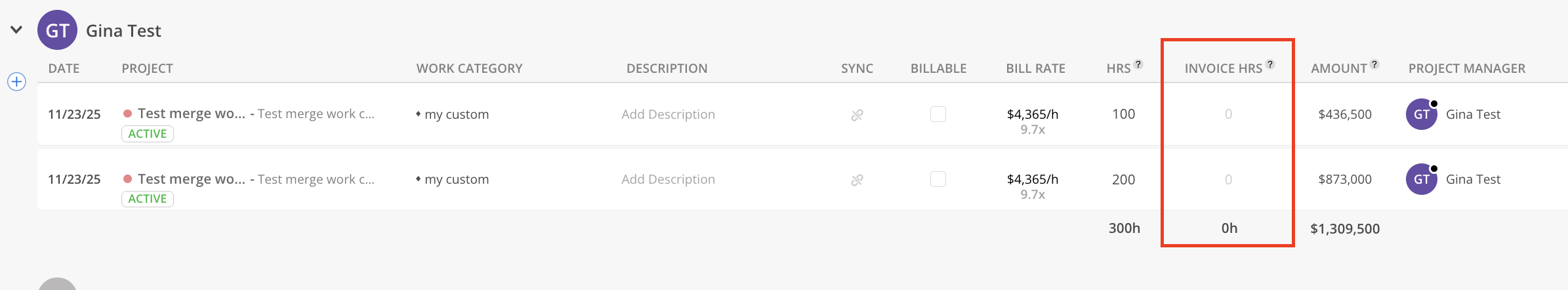
Task: Open Test merge wo... project in first row
Action: tap(191, 114)
